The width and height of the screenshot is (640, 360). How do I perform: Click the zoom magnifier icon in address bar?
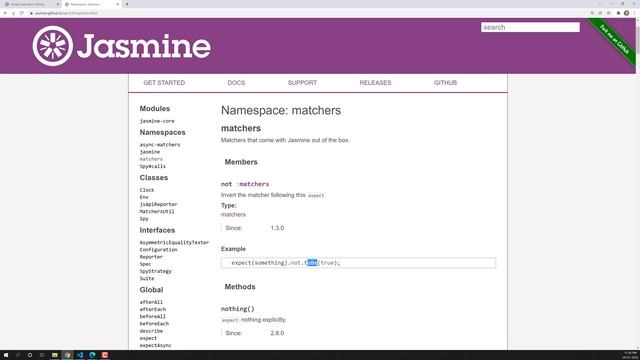592,13
